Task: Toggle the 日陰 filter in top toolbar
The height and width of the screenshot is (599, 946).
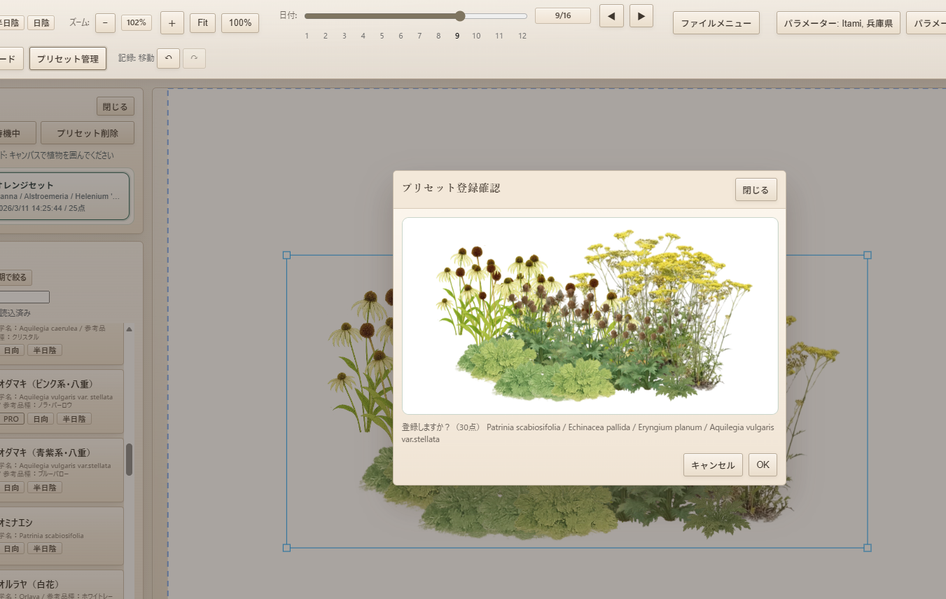Action: 41,23
